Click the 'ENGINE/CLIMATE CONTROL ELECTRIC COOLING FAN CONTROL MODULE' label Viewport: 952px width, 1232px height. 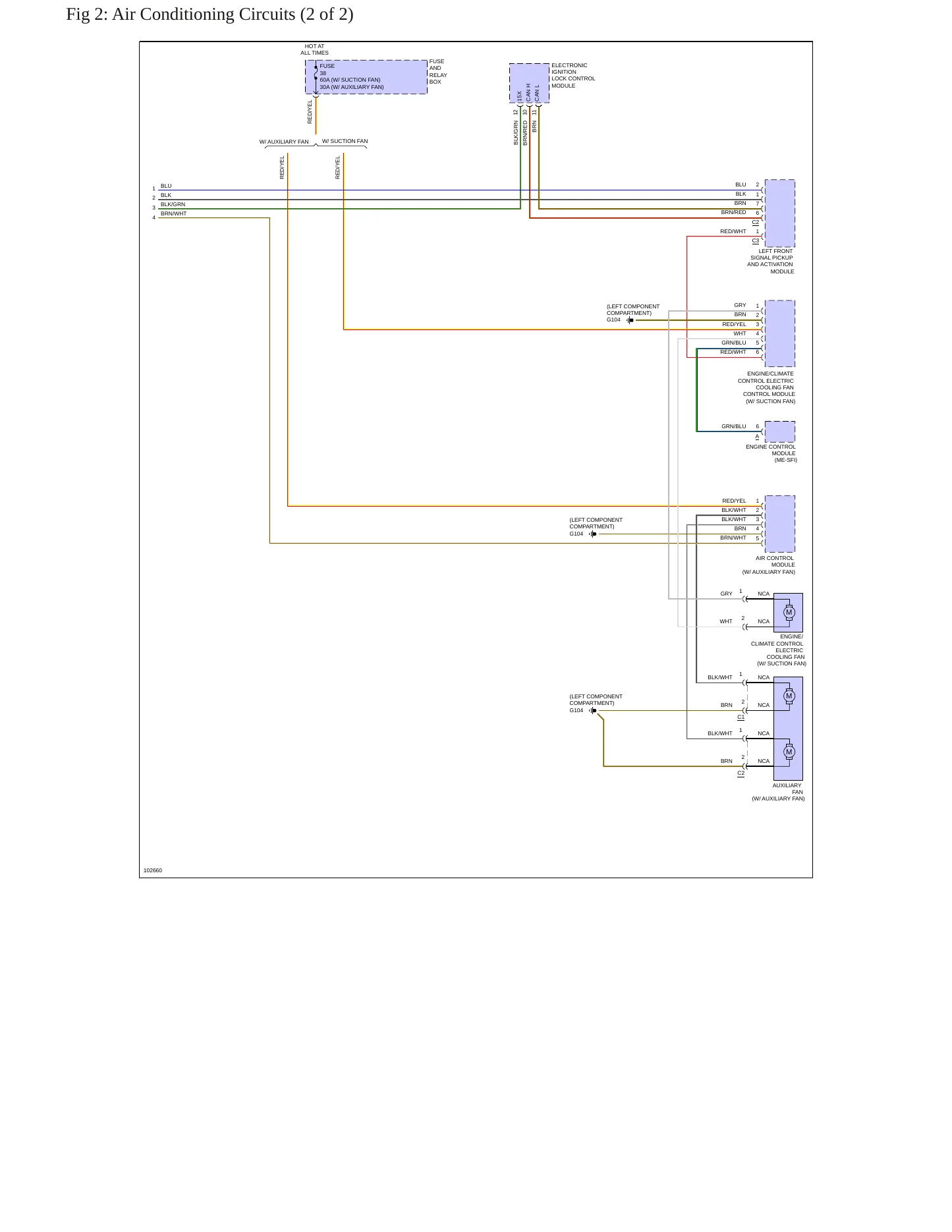pos(766,387)
